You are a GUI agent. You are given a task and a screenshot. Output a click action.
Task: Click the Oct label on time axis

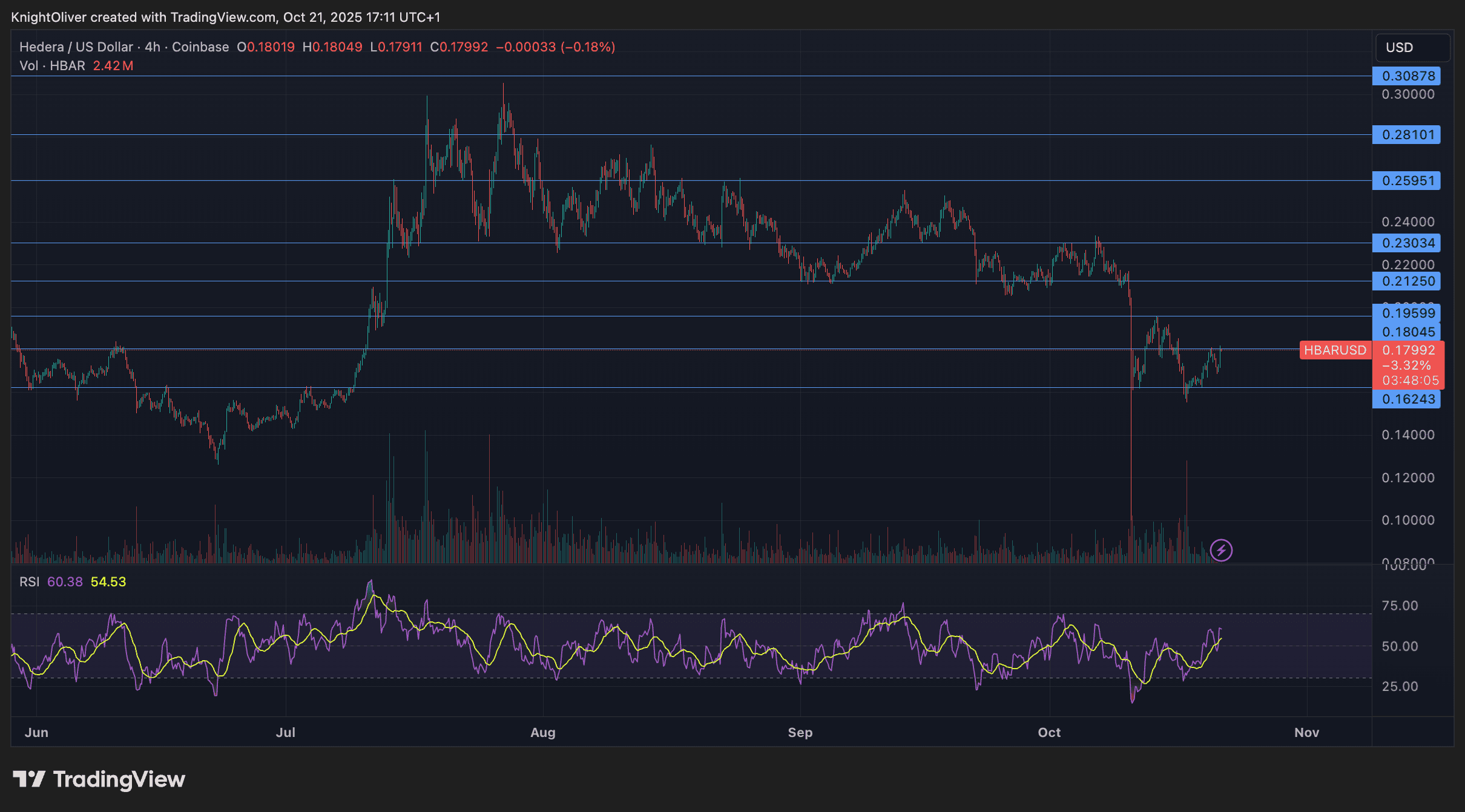[x=1049, y=732]
